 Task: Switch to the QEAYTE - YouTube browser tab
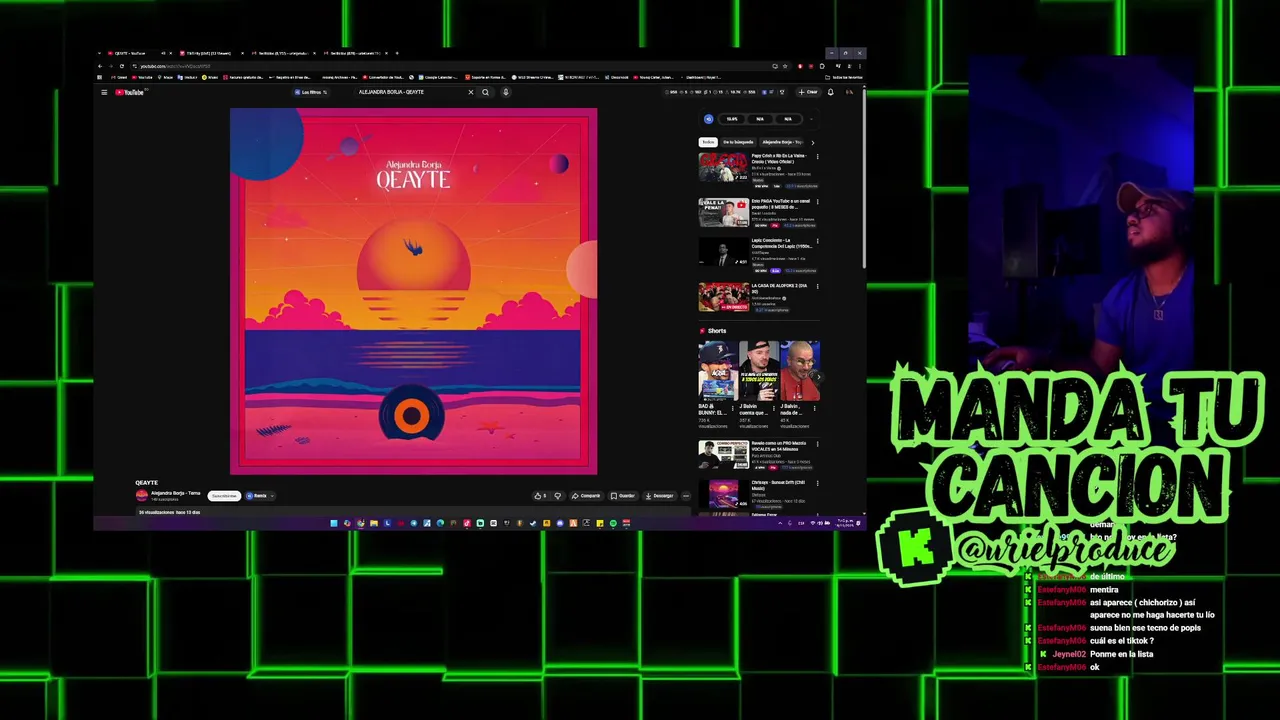(136, 53)
